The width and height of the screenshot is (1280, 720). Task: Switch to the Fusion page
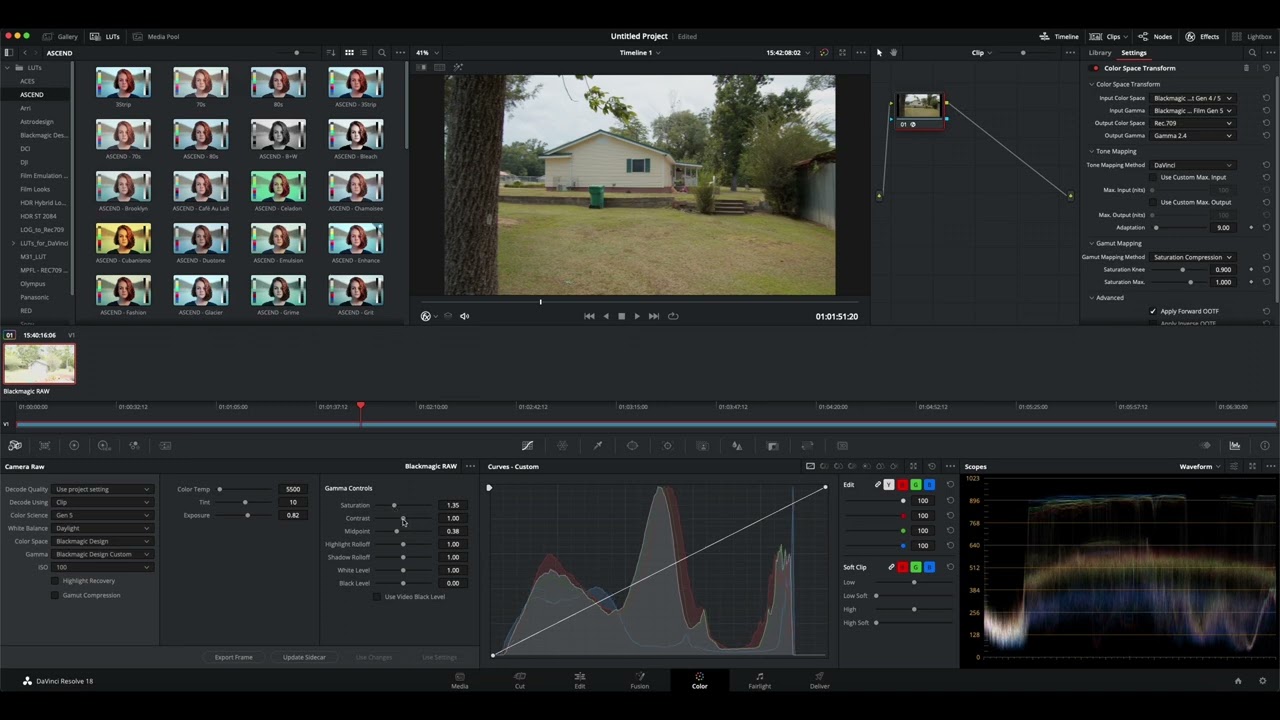point(640,681)
